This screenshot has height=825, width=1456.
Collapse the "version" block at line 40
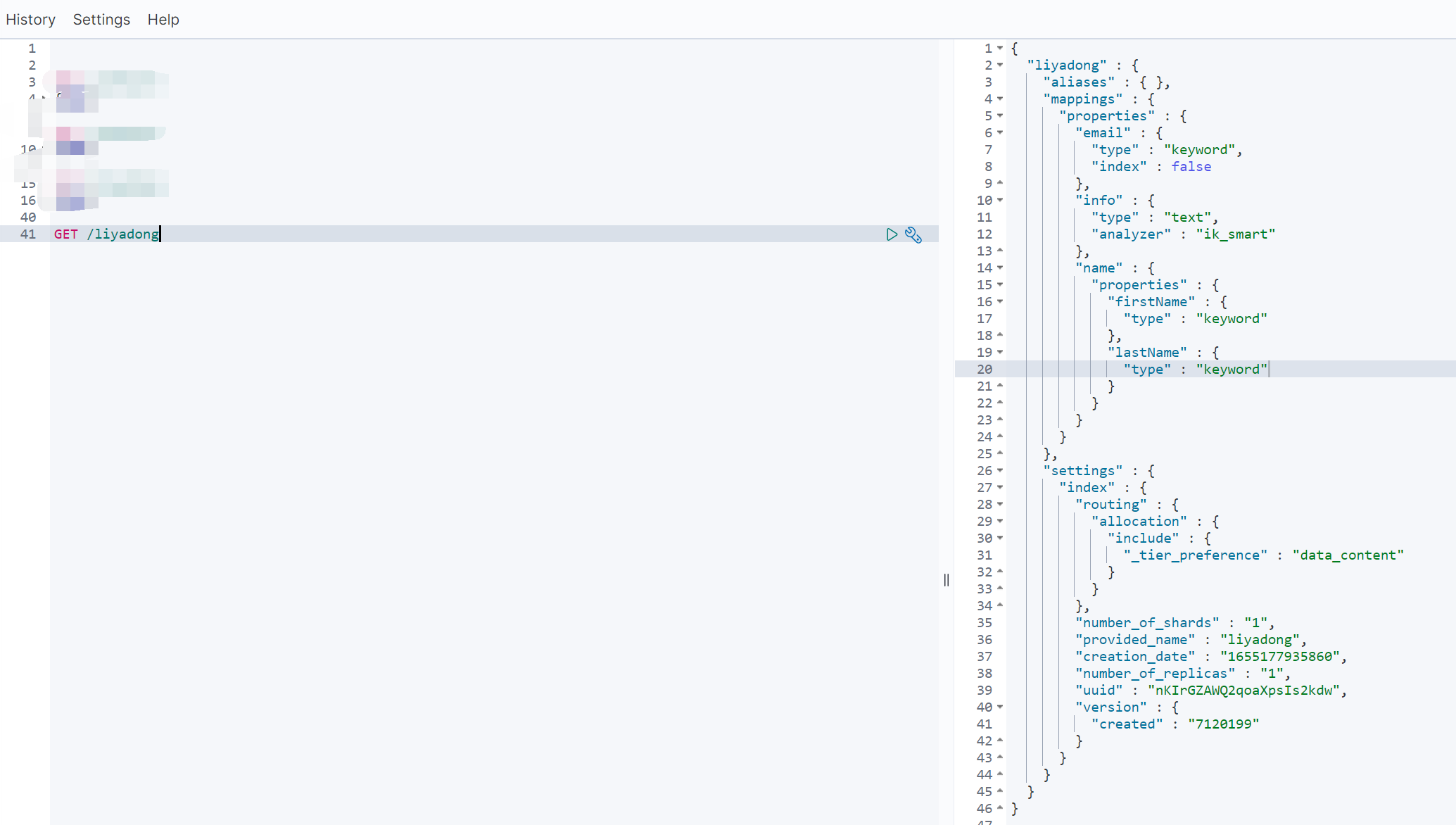[1000, 707]
